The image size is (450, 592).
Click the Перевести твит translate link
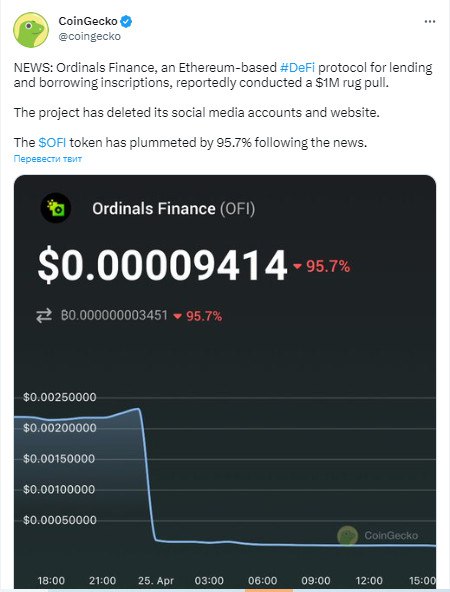(48, 159)
